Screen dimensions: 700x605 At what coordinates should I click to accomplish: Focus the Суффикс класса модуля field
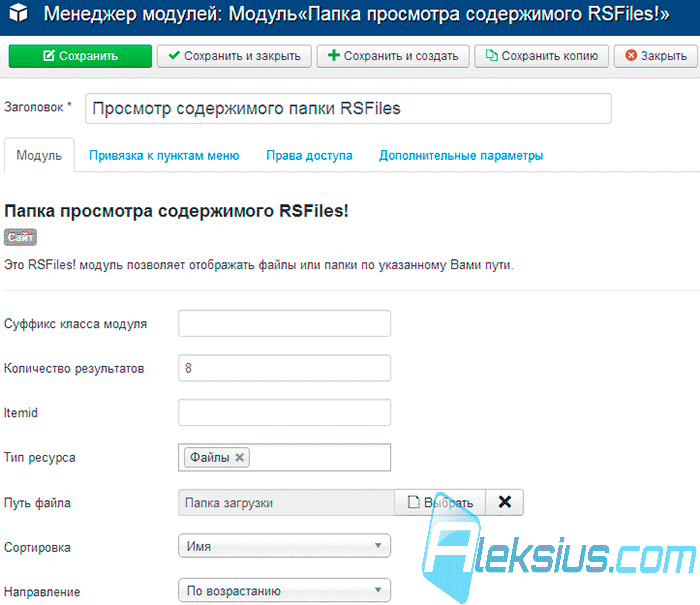284,323
